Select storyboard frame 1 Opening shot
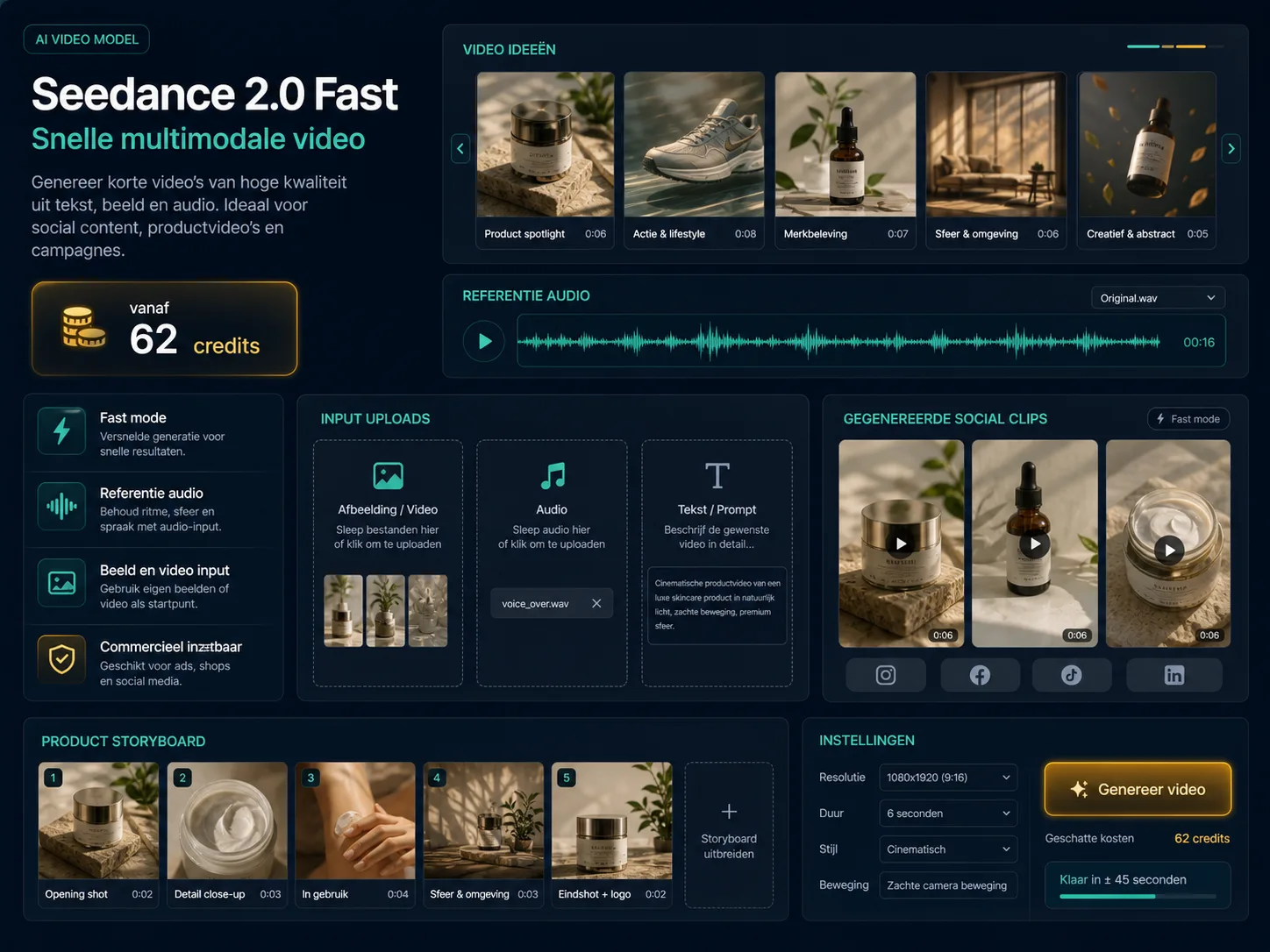Viewport: 1270px width, 952px height. 98,835
